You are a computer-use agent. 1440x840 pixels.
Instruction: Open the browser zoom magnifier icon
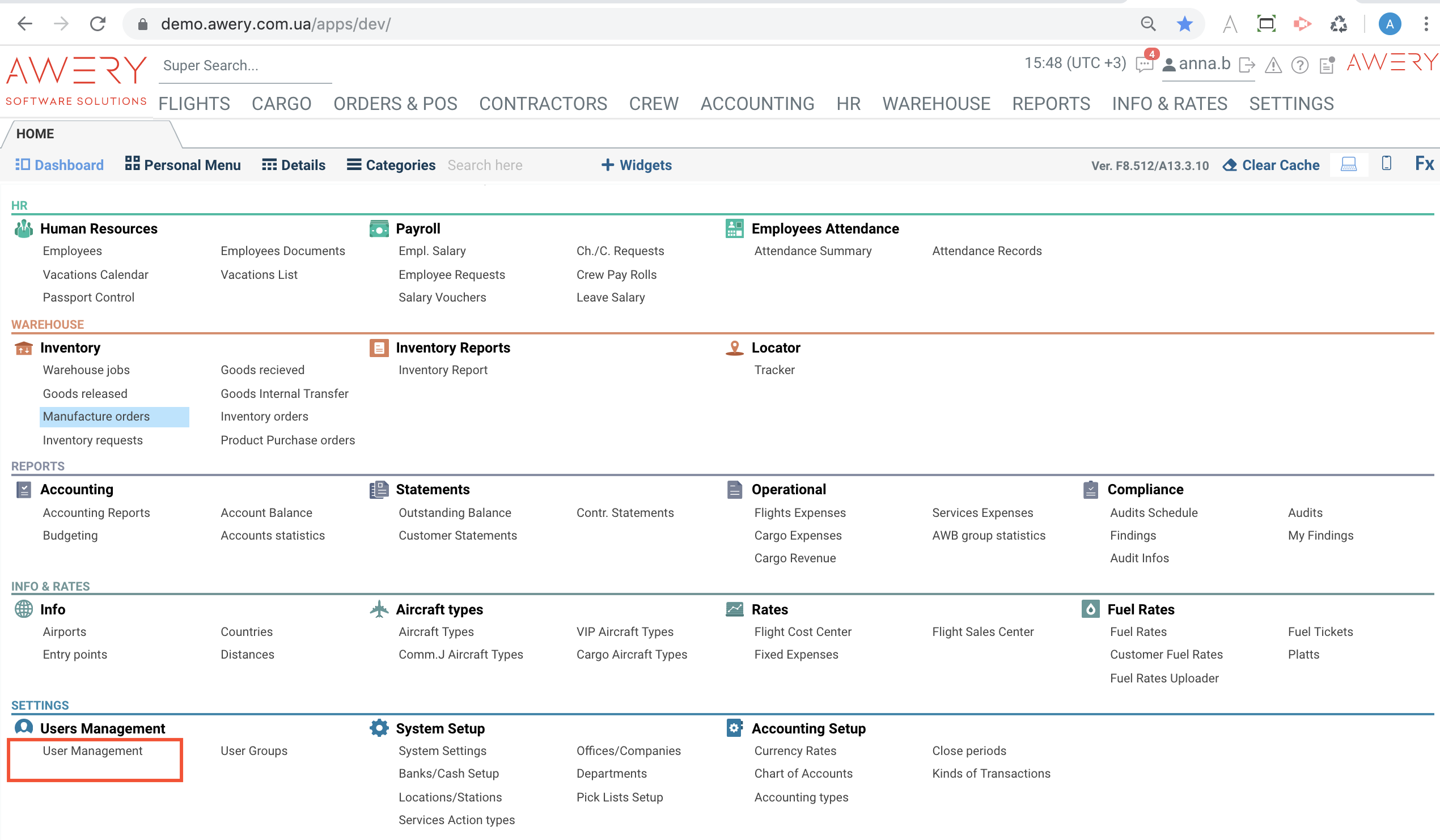1148,23
